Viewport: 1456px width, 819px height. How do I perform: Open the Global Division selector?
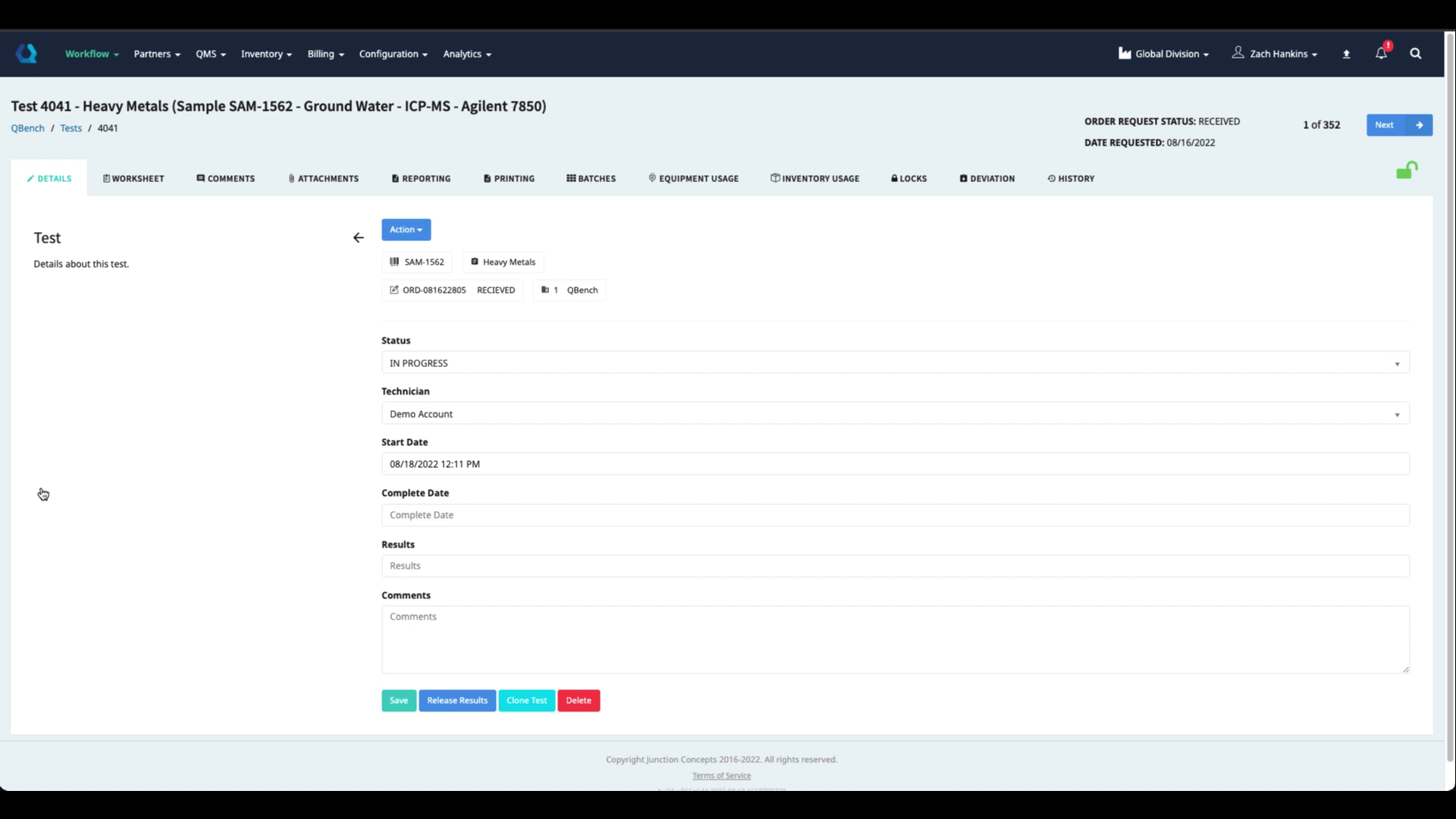pos(1163,54)
